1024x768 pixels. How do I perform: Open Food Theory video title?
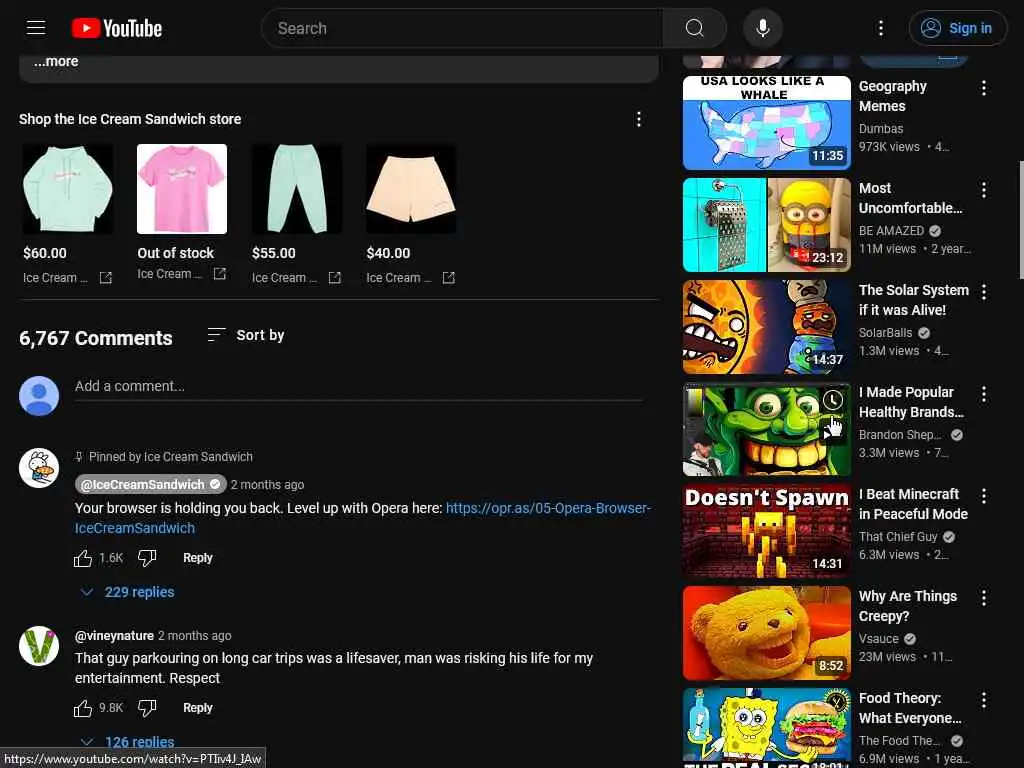[x=910, y=708]
